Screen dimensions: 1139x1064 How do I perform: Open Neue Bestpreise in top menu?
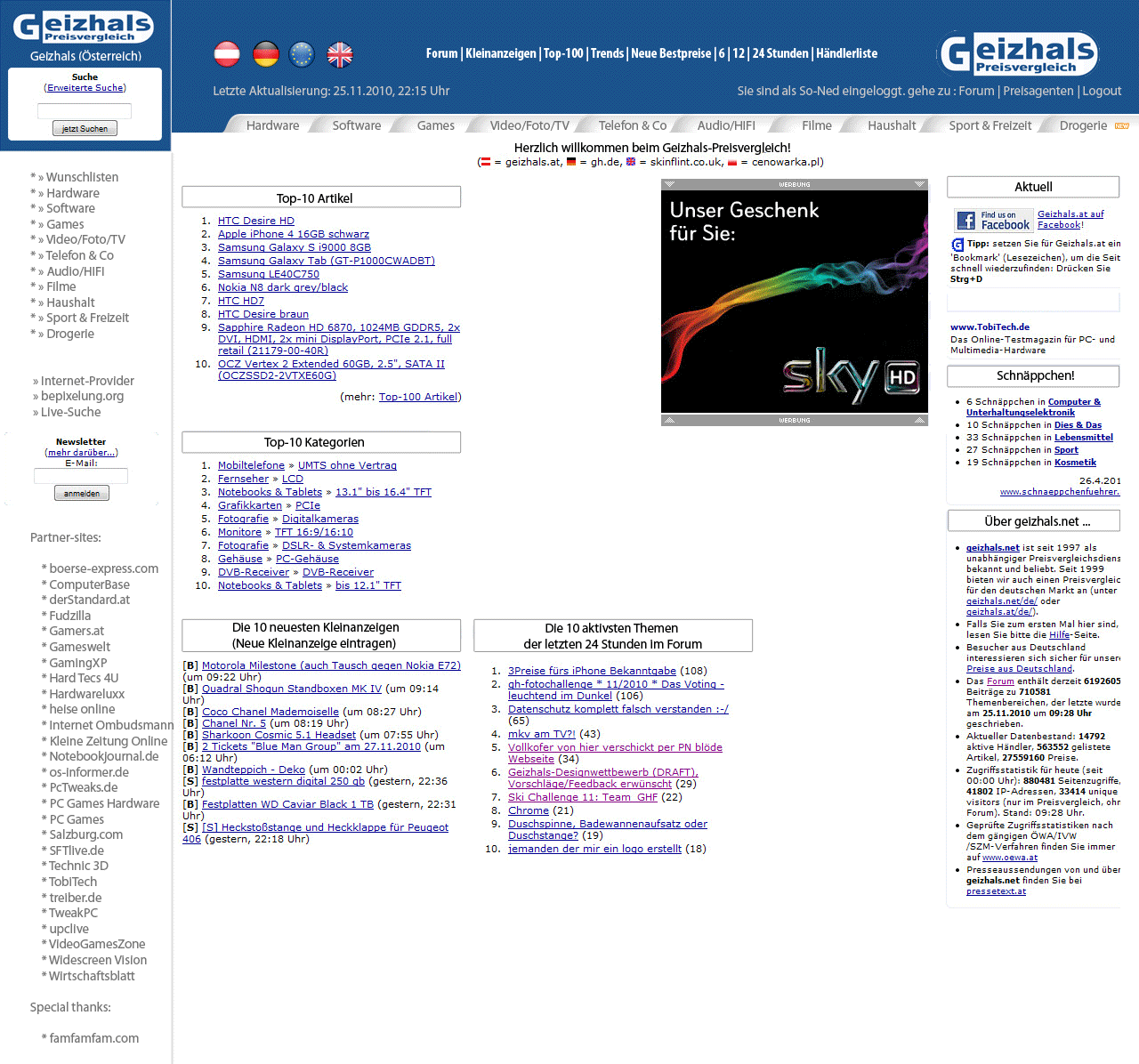point(671,53)
